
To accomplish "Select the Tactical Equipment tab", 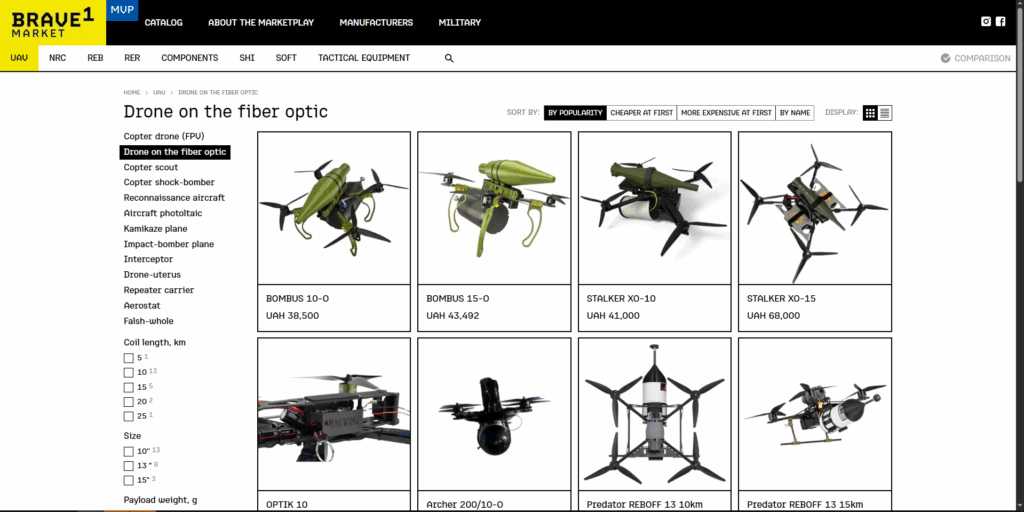I will [364, 58].
